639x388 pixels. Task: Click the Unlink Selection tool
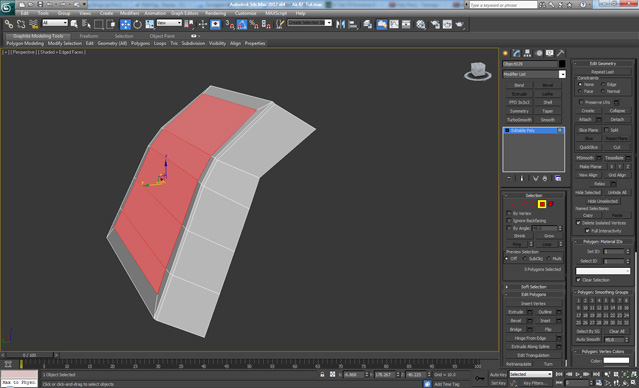coord(21,24)
